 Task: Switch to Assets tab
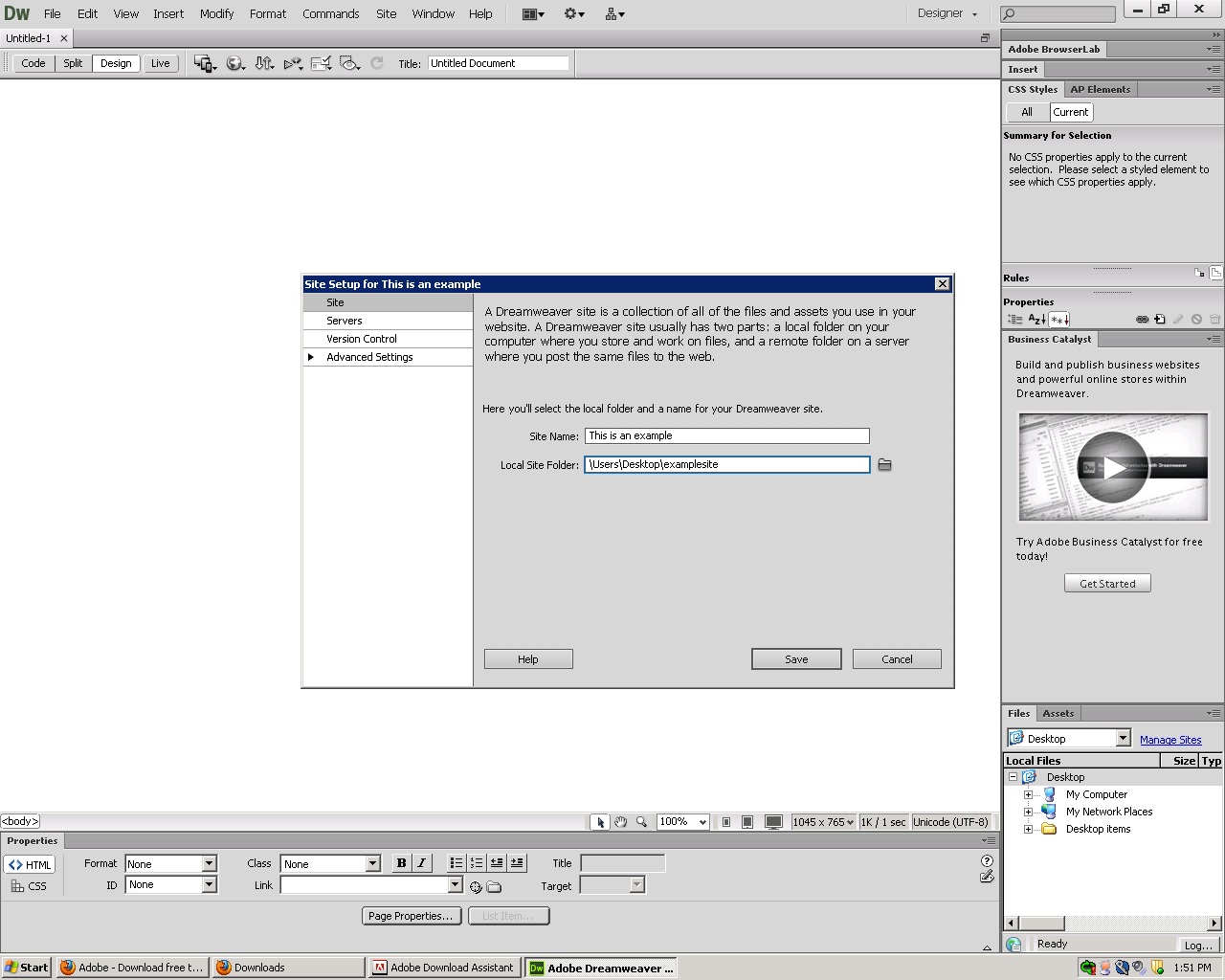coord(1058,713)
